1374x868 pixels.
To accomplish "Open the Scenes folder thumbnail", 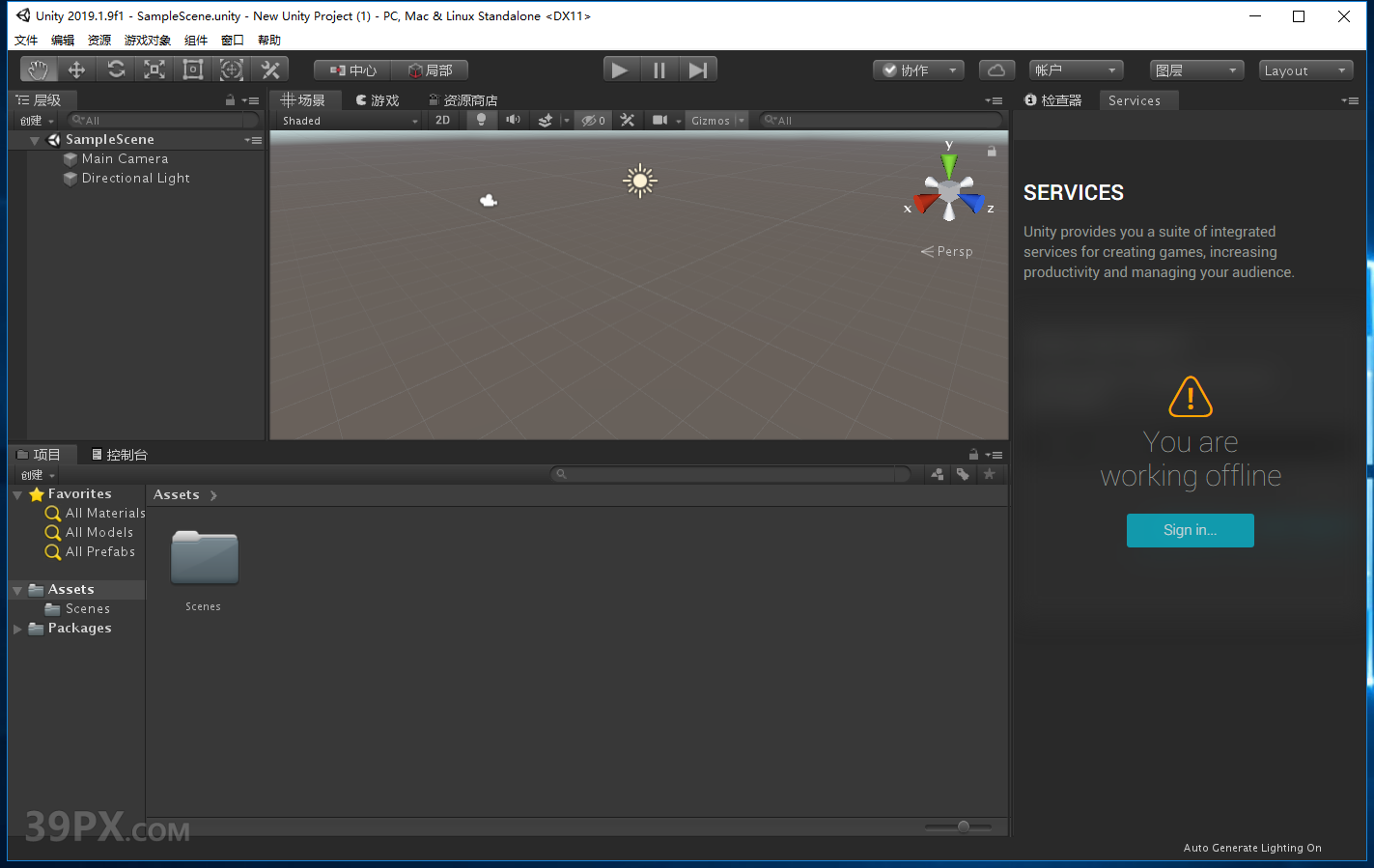I will click(204, 558).
